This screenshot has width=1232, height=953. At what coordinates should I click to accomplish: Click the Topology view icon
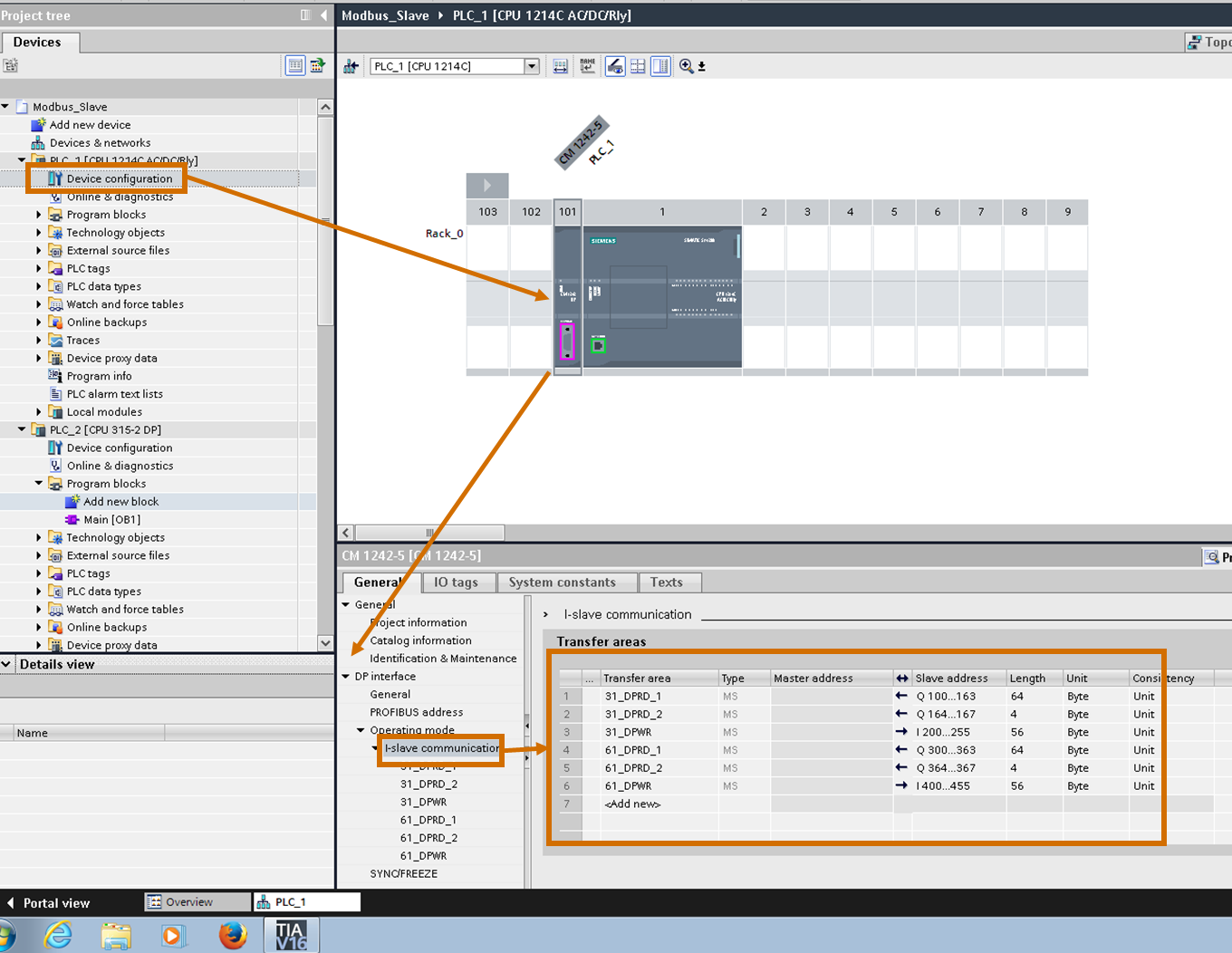[1195, 42]
